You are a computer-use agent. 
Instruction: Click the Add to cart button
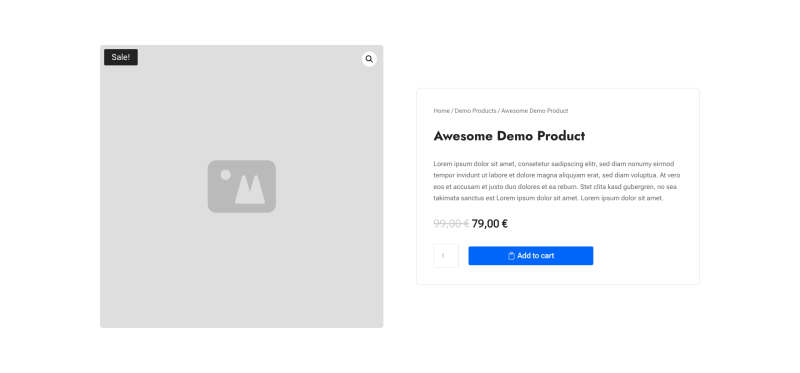tap(531, 256)
